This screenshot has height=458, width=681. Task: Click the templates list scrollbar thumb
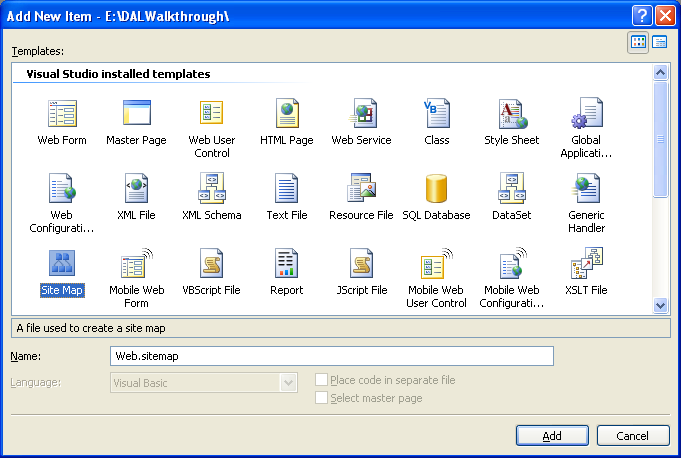point(660,139)
